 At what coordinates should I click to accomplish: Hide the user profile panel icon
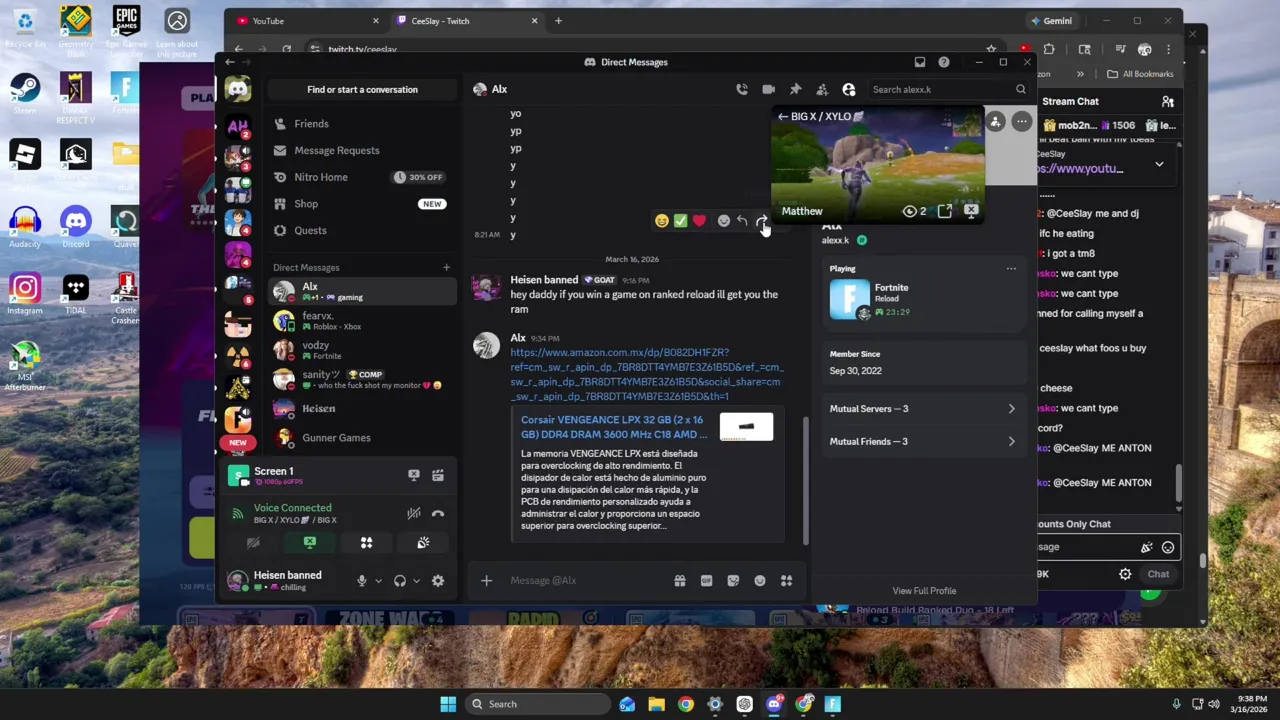click(849, 89)
